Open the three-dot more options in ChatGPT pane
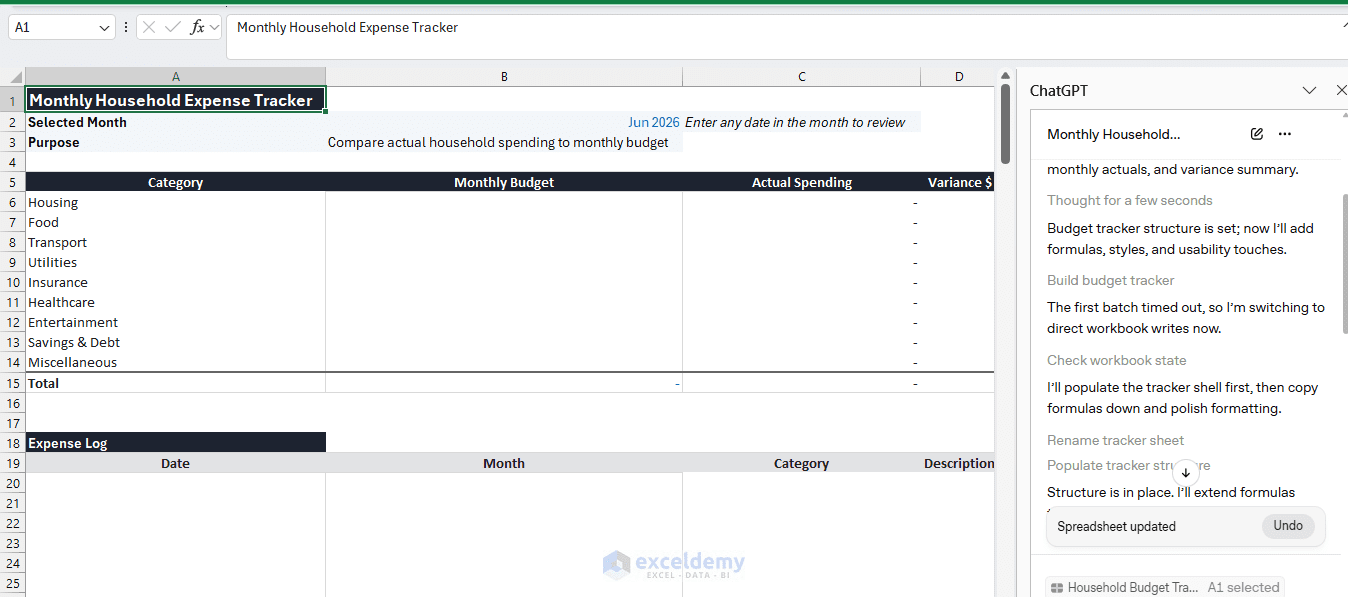This screenshot has height=597, width=1348. (1285, 134)
